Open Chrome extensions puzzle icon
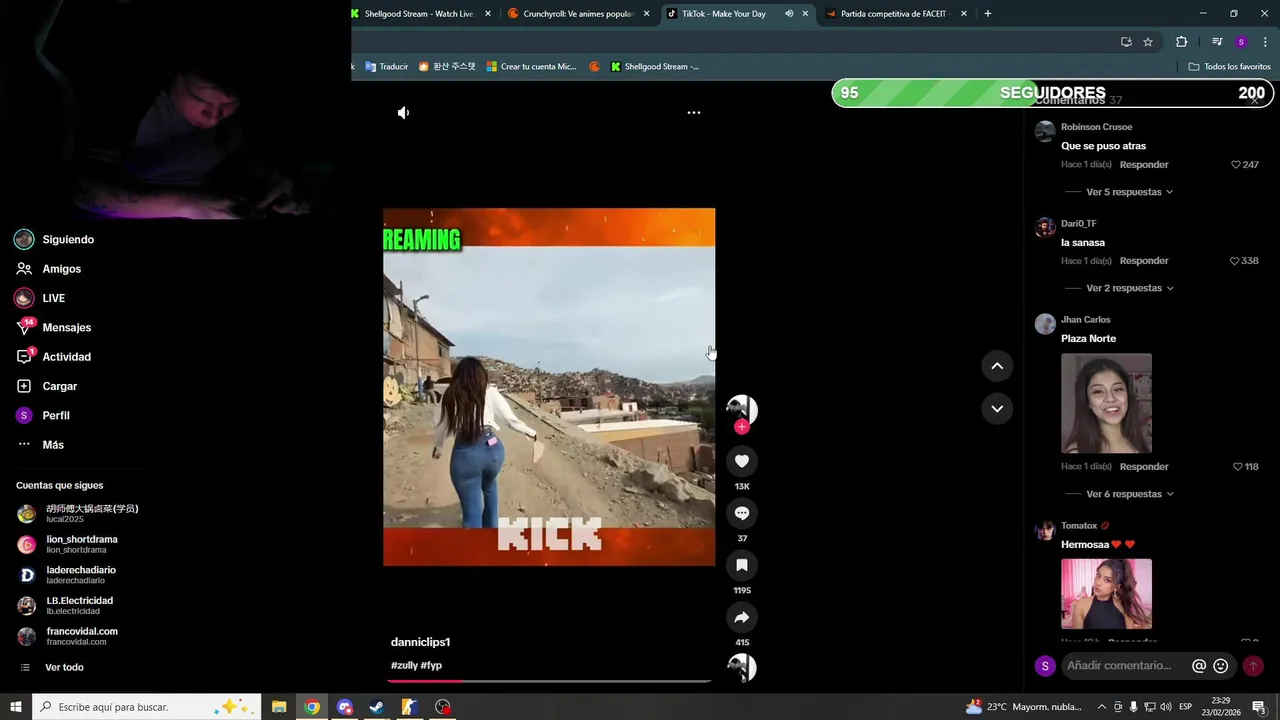 1182,42
